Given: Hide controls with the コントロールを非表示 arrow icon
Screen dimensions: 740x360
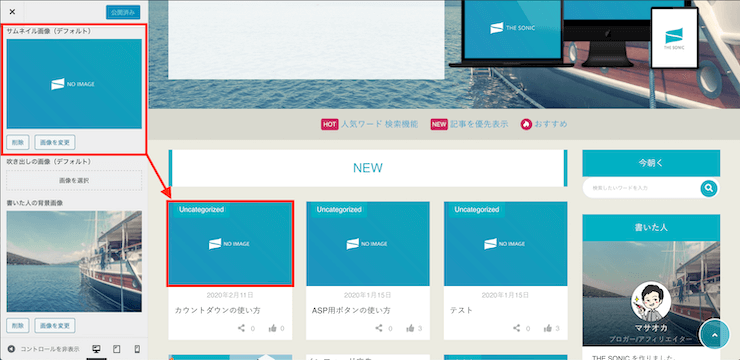Looking at the screenshot, I should point(11,349).
